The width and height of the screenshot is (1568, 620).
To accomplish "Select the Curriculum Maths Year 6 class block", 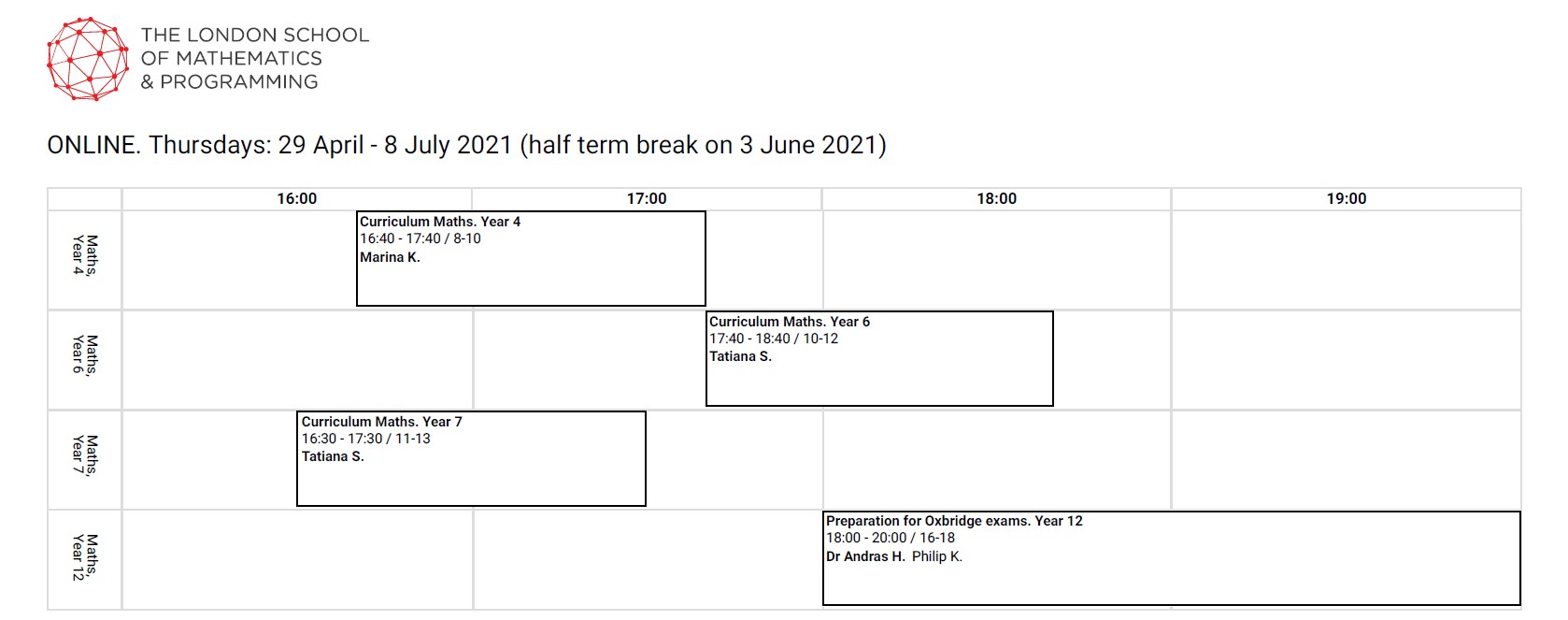I will (x=879, y=358).
